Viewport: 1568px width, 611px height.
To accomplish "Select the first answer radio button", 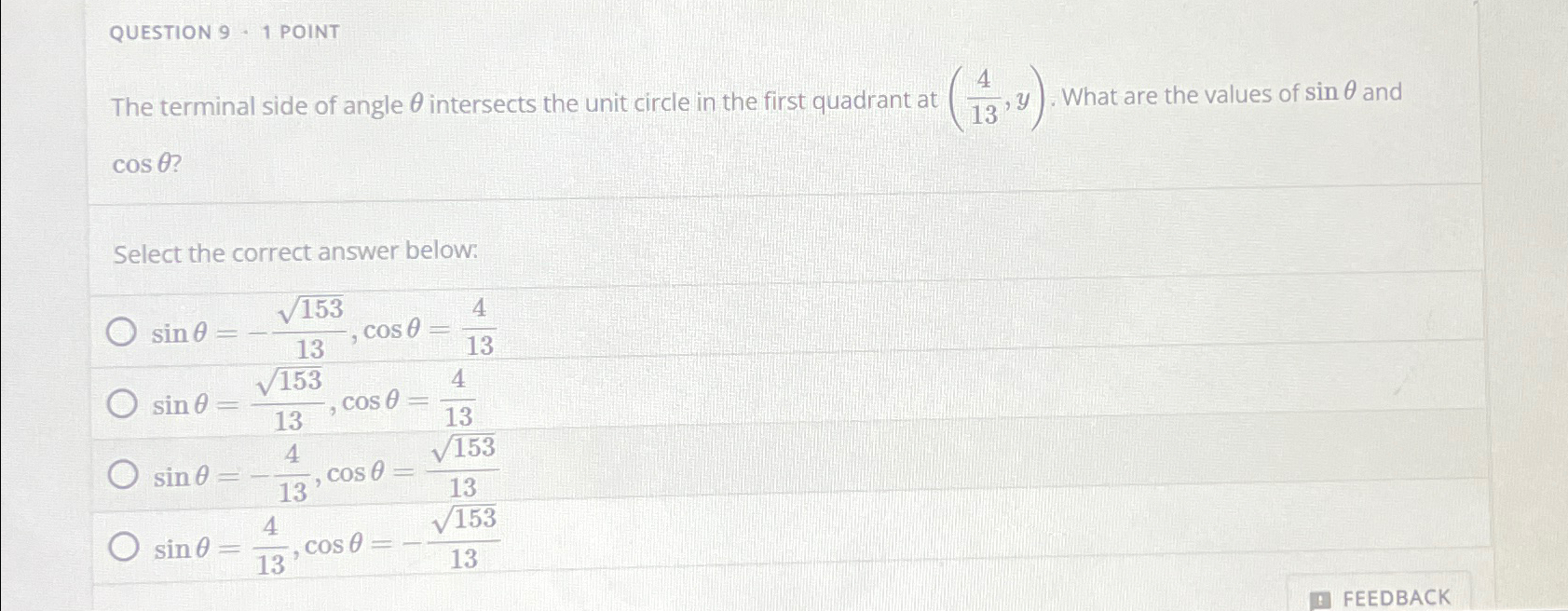I will [x=122, y=333].
